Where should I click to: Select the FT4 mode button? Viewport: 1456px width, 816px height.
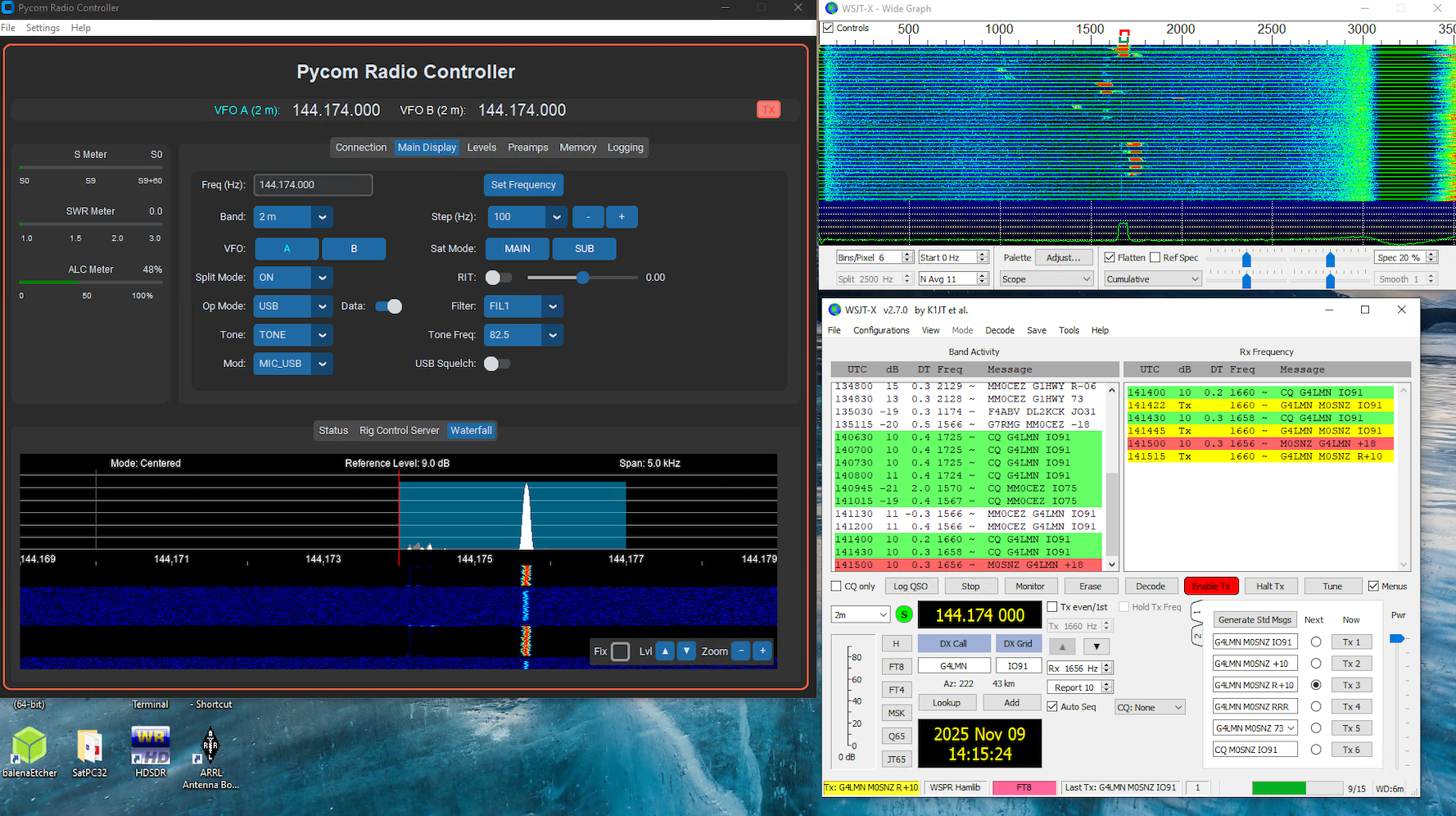(896, 689)
